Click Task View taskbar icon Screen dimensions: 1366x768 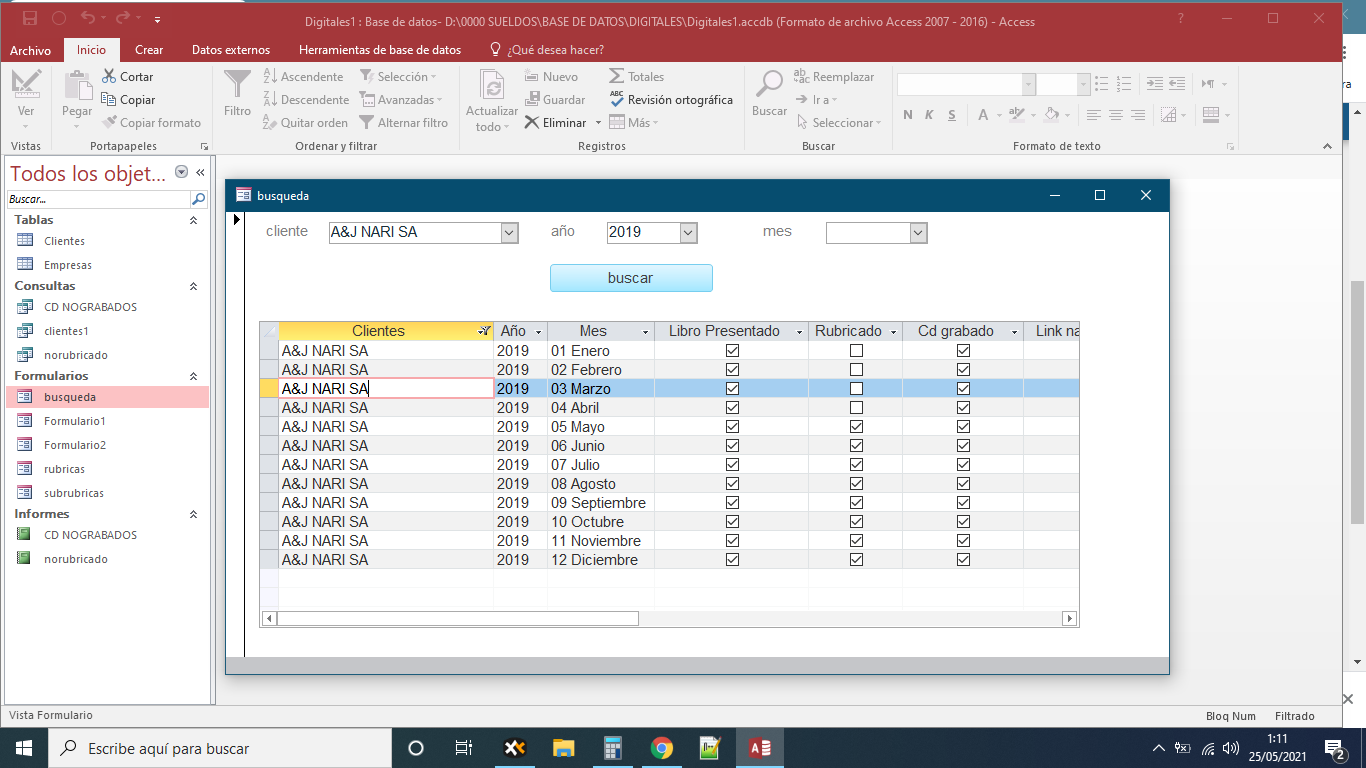click(x=464, y=748)
